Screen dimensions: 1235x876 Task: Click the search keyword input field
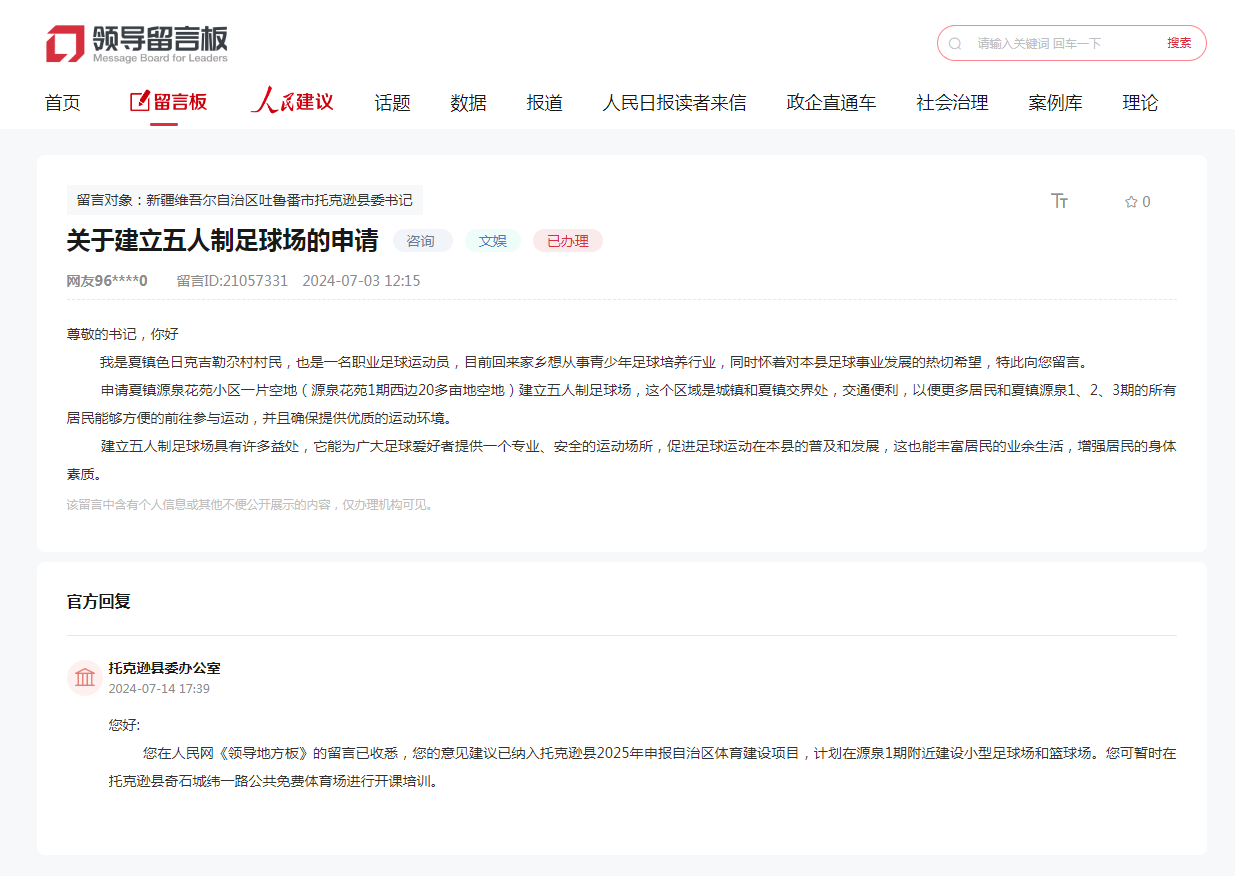pyautogui.click(x=1050, y=43)
